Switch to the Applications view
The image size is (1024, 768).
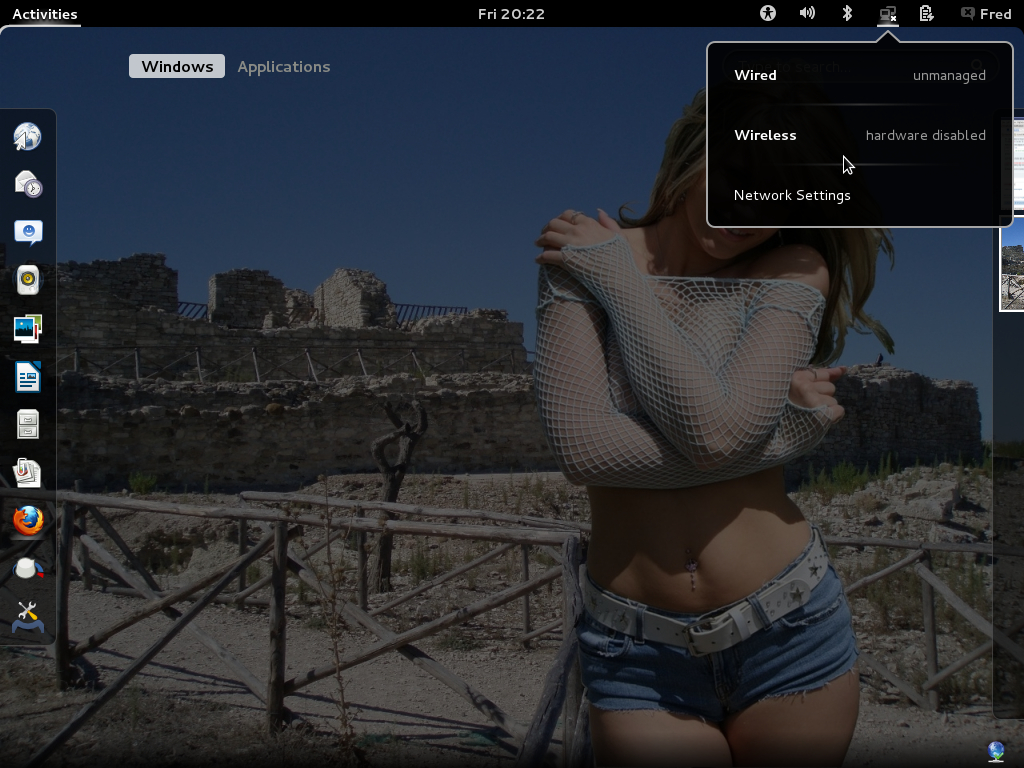click(x=284, y=67)
